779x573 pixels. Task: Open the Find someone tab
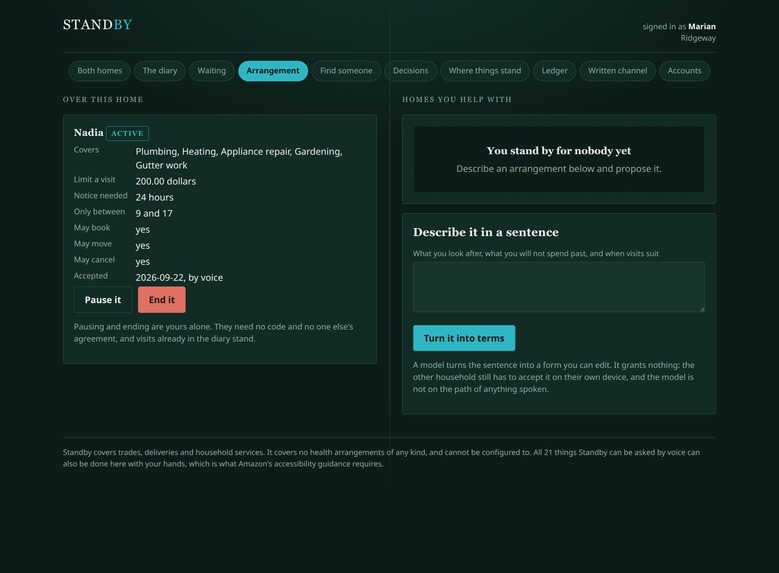[x=346, y=71]
